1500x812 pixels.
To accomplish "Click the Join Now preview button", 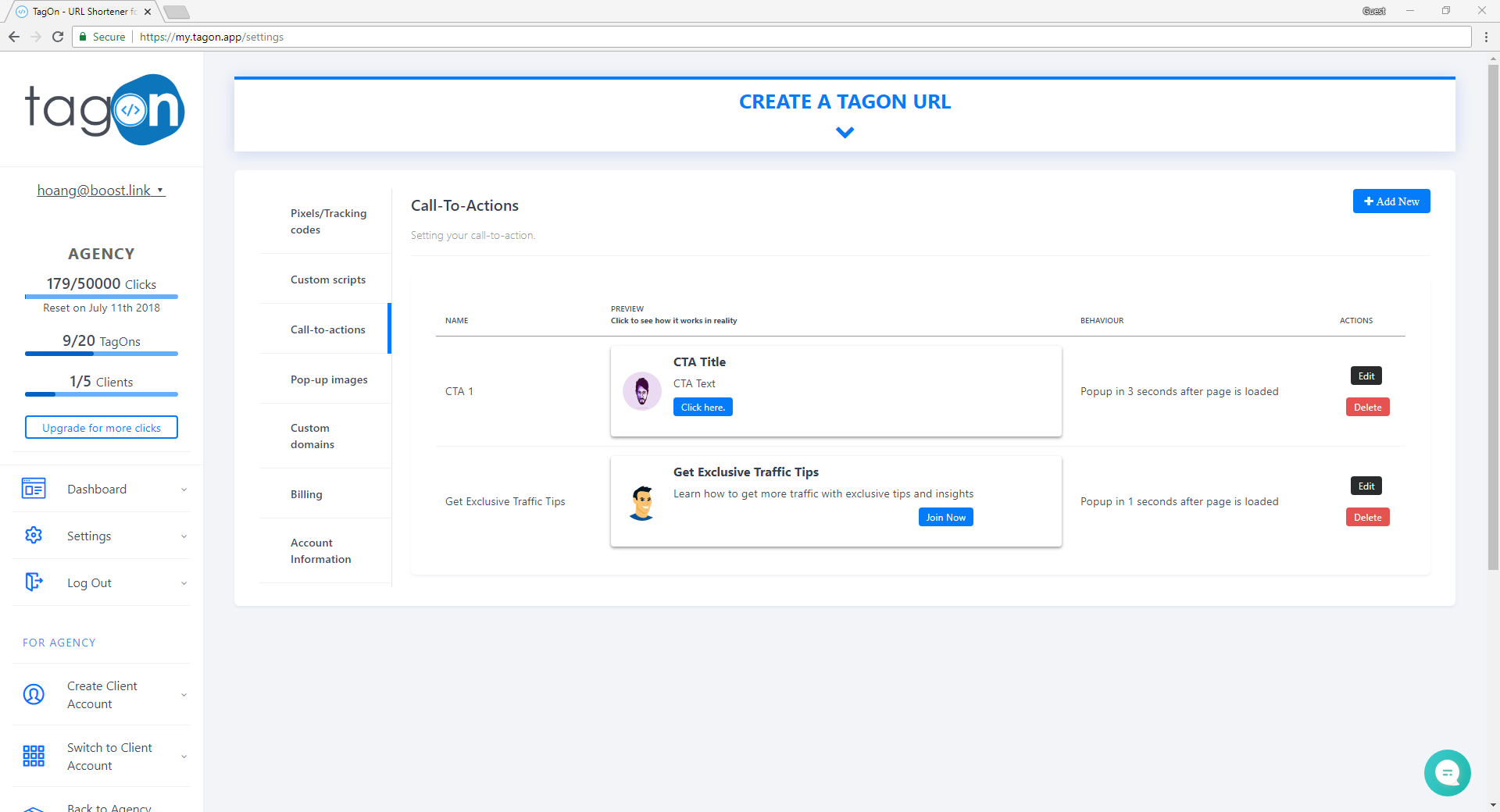I will click(946, 517).
